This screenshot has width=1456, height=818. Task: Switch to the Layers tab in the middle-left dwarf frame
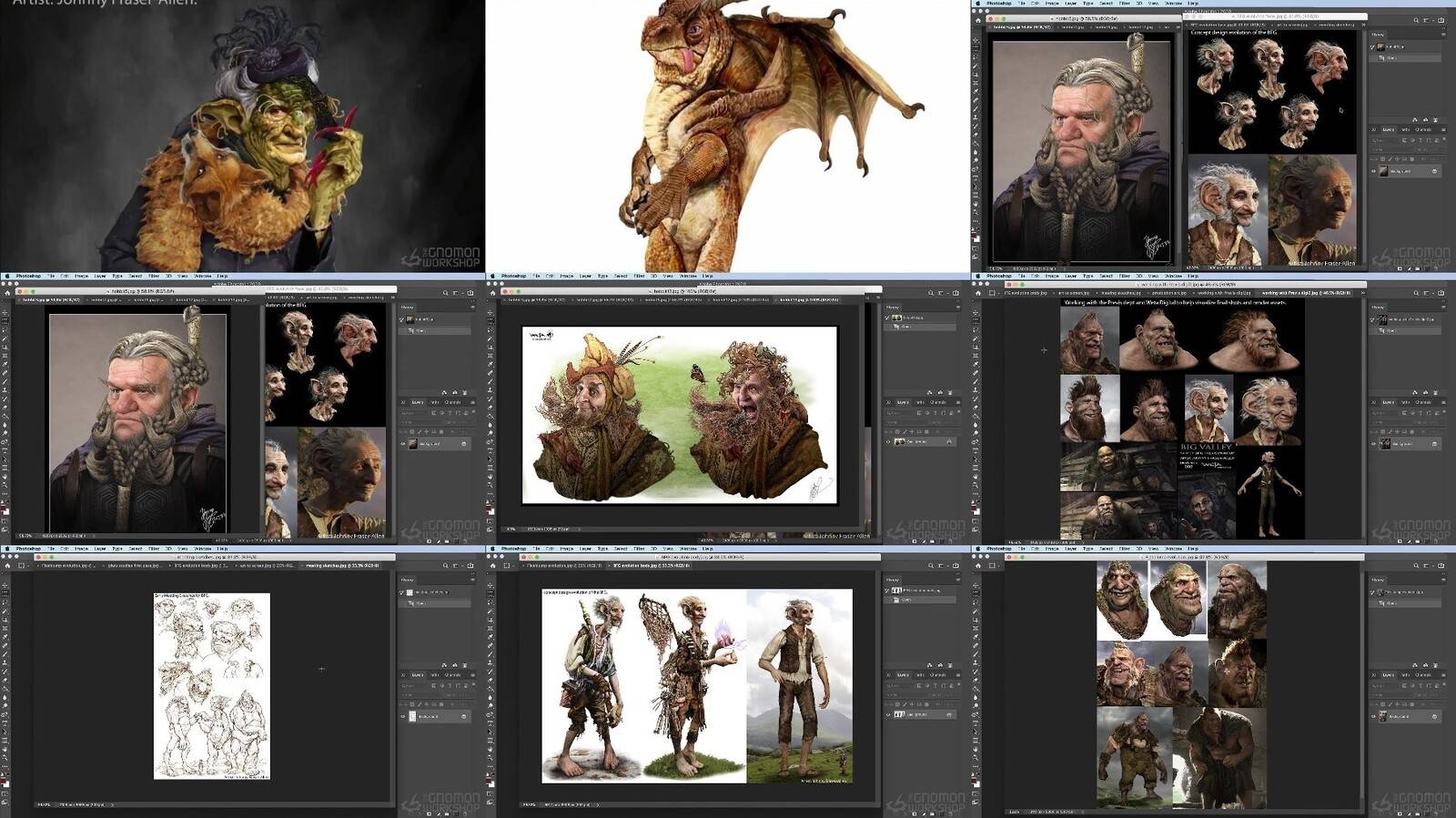(417, 402)
